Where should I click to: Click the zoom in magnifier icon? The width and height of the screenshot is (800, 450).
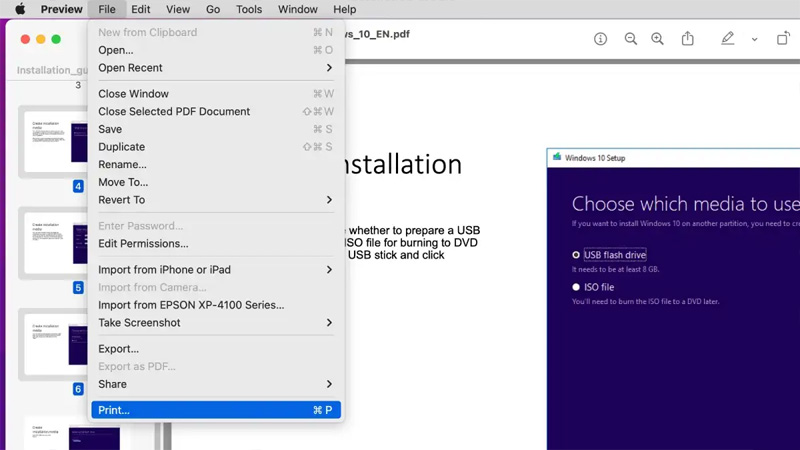[657, 39]
